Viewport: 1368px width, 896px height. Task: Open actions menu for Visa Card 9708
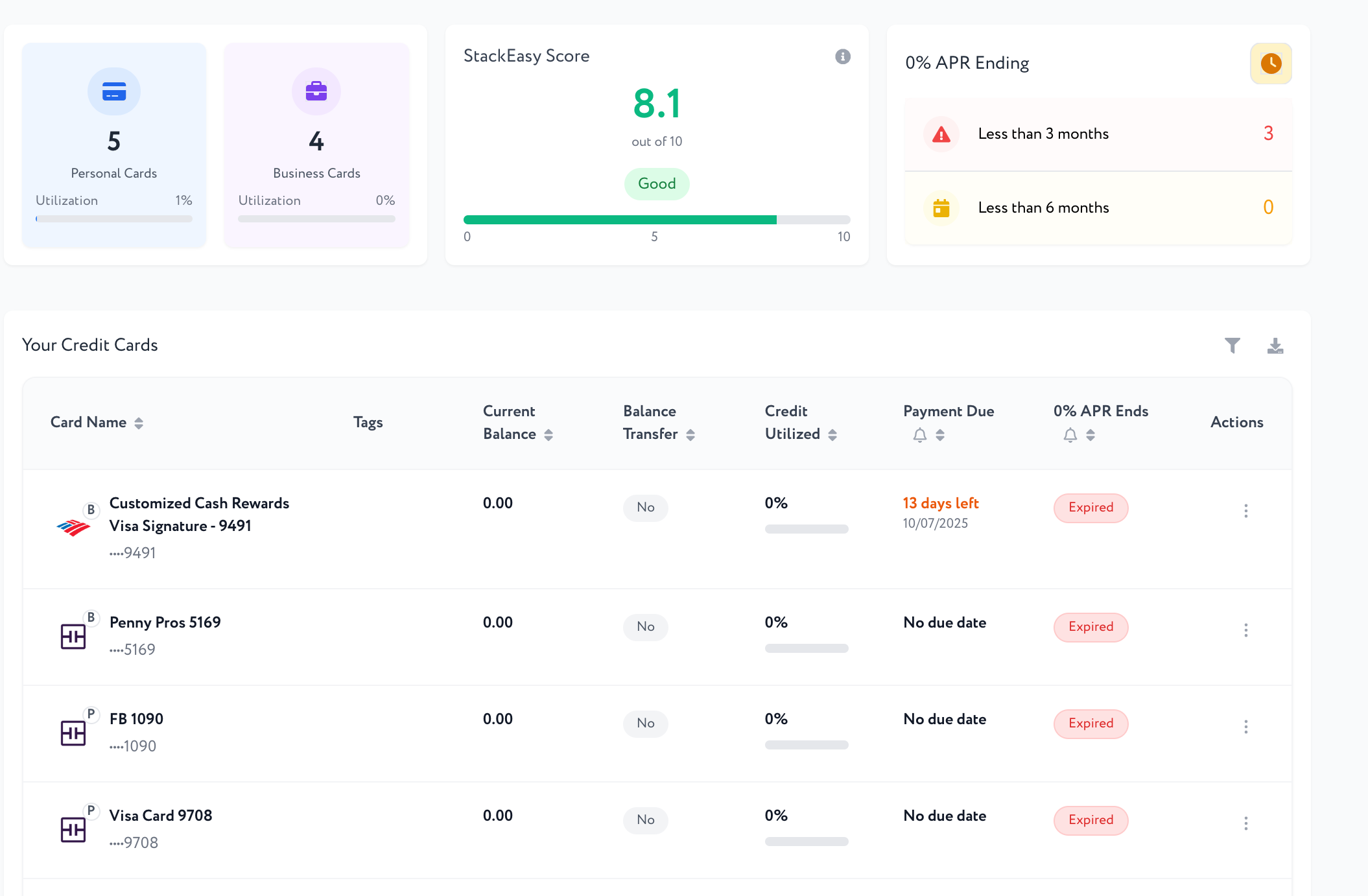(x=1245, y=823)
